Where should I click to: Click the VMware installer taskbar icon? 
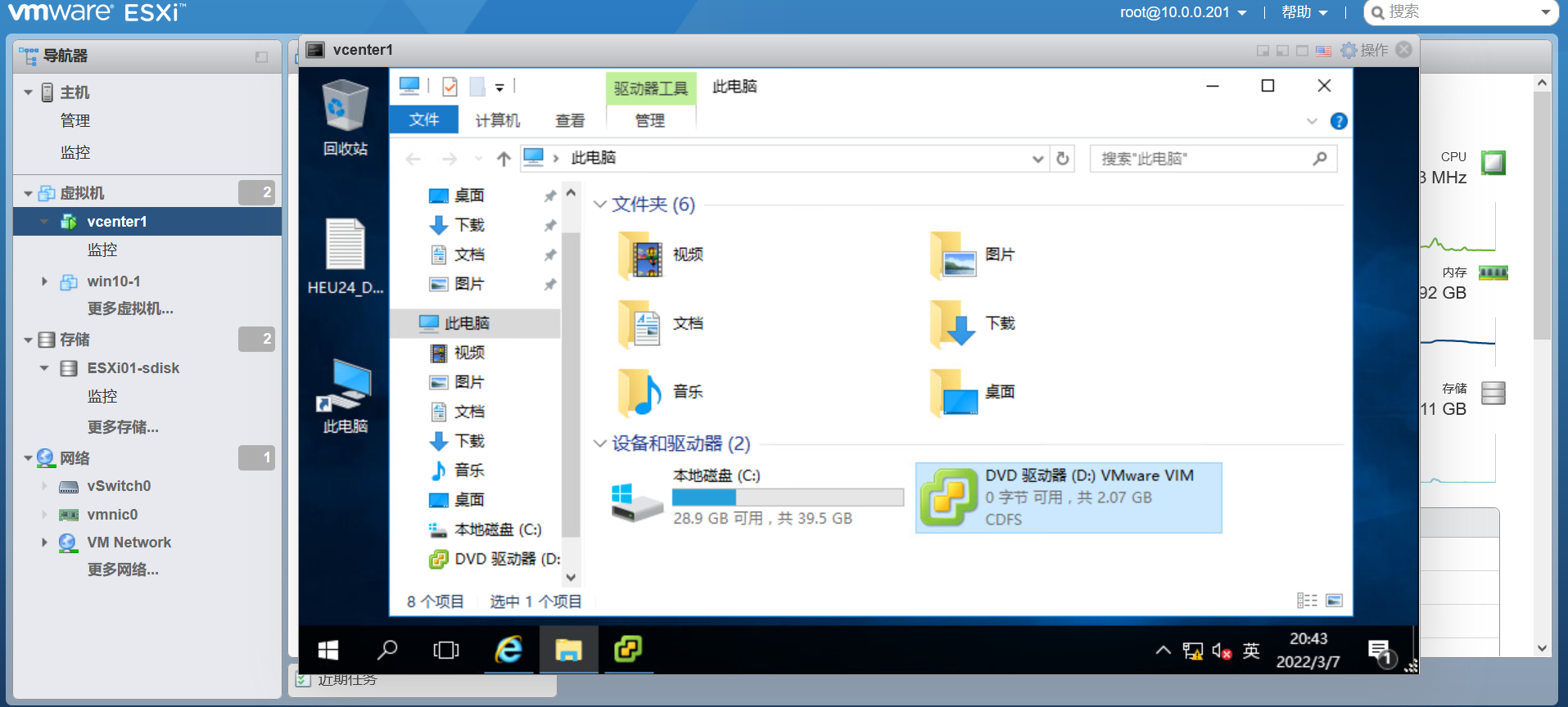(x=628, y=651)
